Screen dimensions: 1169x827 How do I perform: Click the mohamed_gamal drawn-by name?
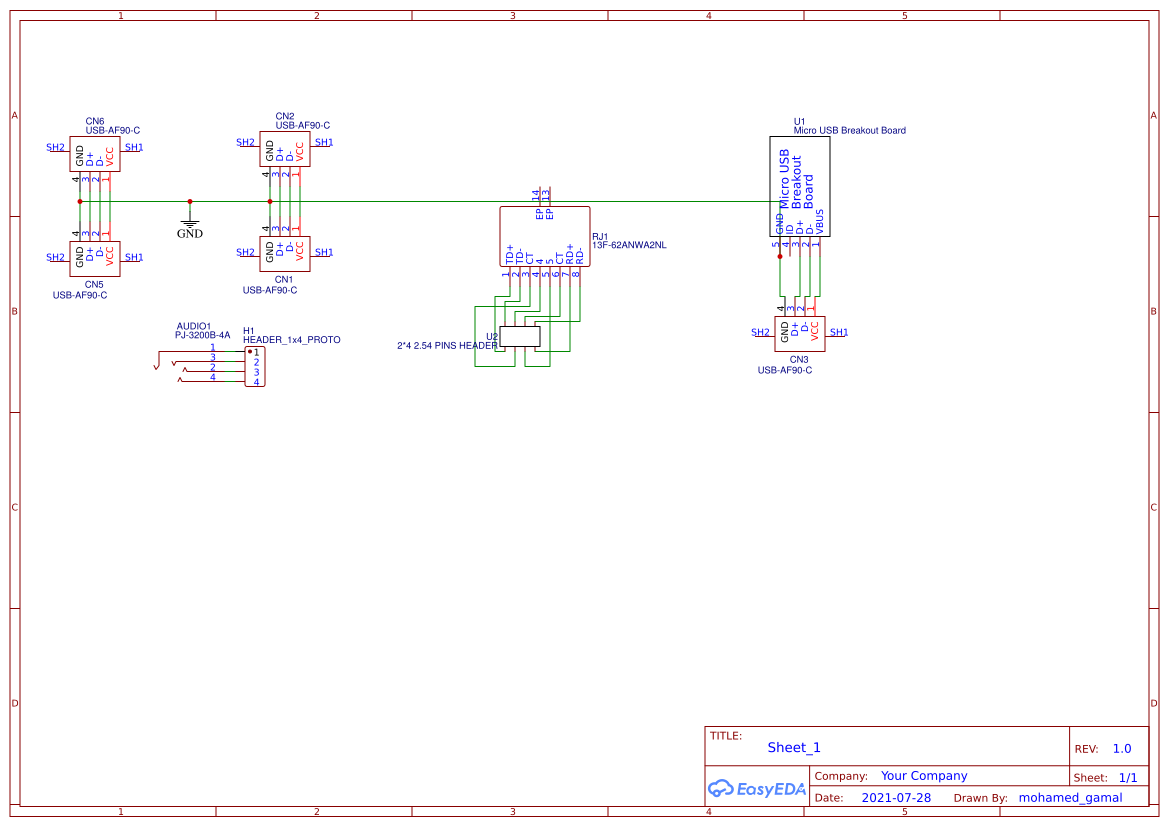(x=1070, y=797)
